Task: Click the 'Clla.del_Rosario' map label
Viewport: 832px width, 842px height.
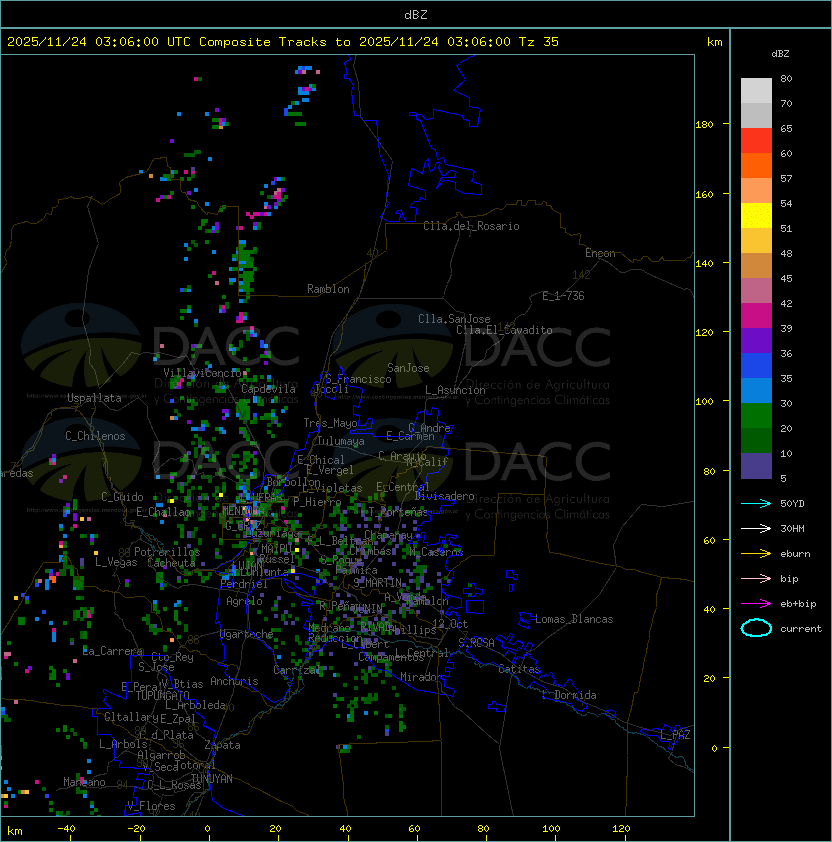Action: click(x=471, y=226)
